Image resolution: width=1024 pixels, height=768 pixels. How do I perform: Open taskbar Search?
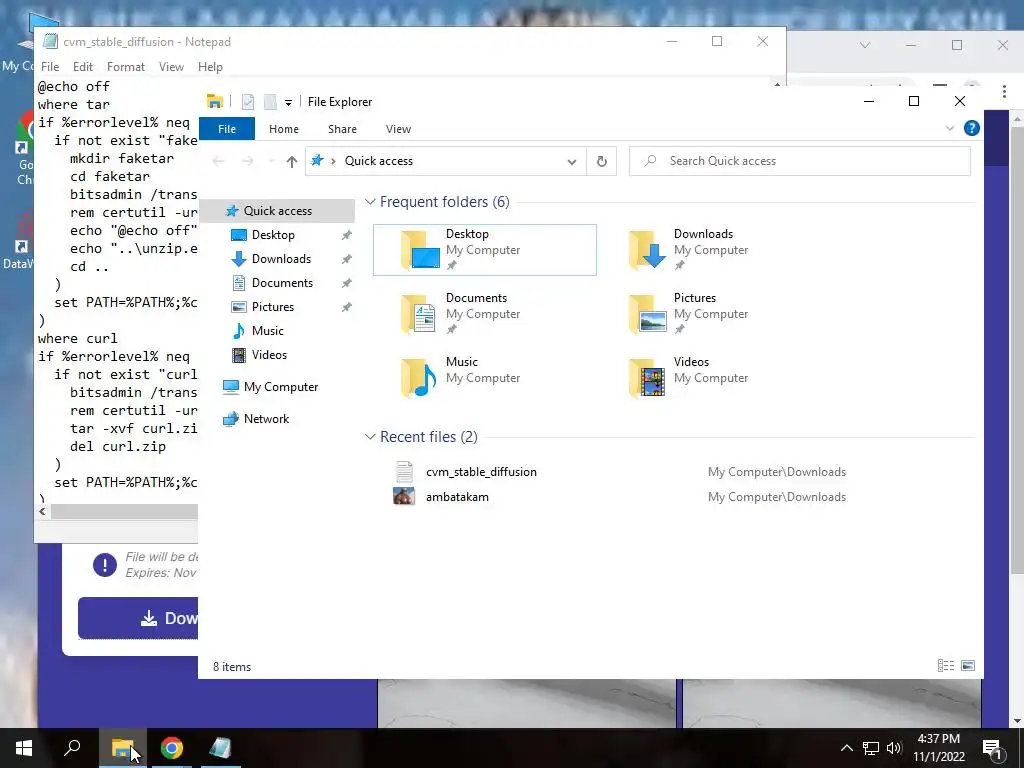tap(72, 748)
